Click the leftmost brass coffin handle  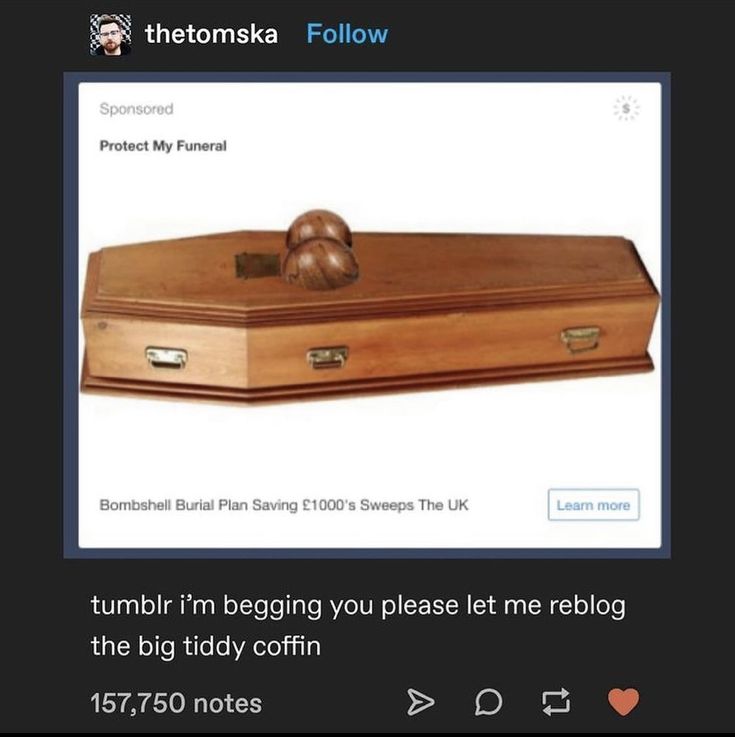166,358
